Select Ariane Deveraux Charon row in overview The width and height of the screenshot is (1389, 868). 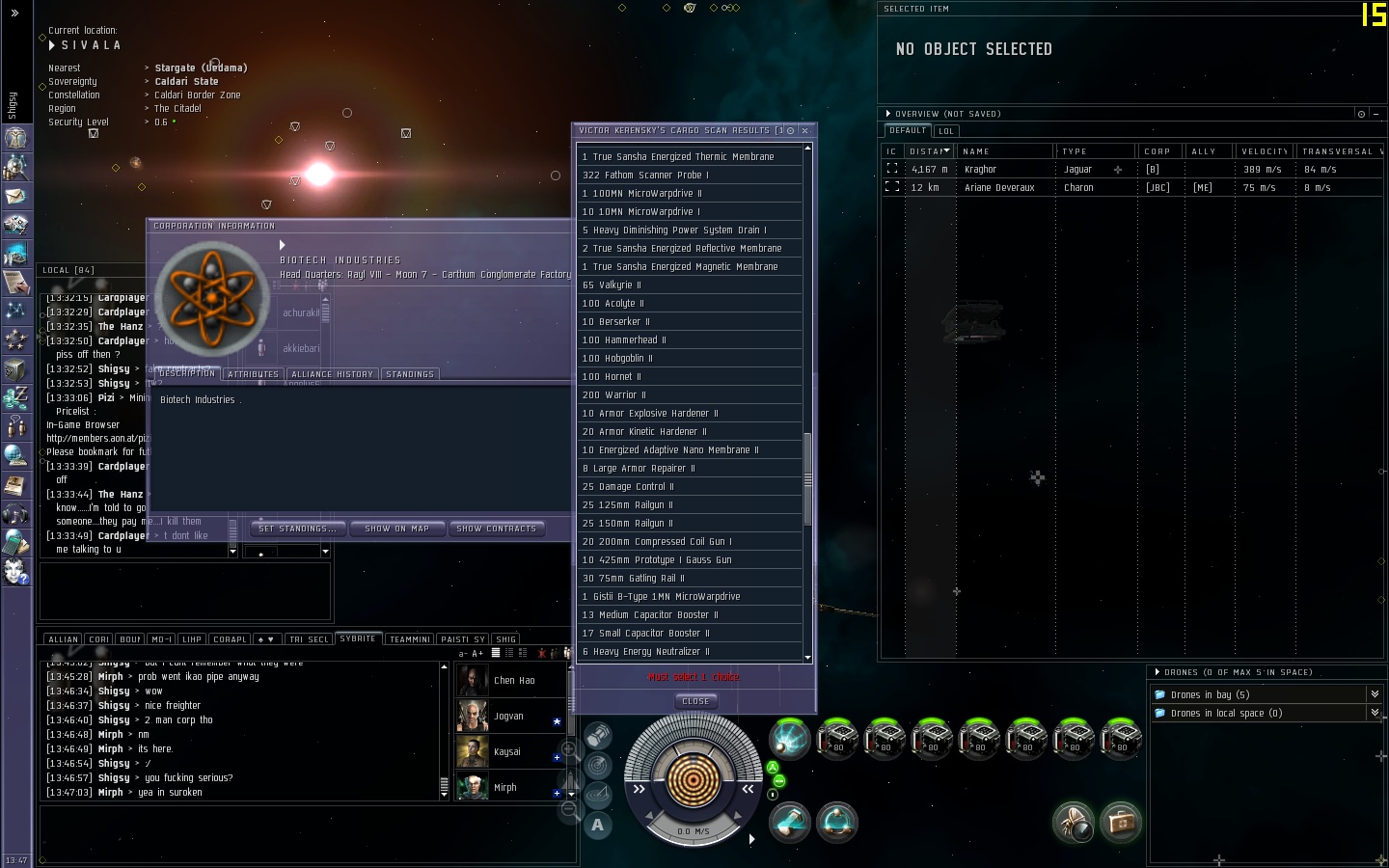click(x=1132, y=187)
